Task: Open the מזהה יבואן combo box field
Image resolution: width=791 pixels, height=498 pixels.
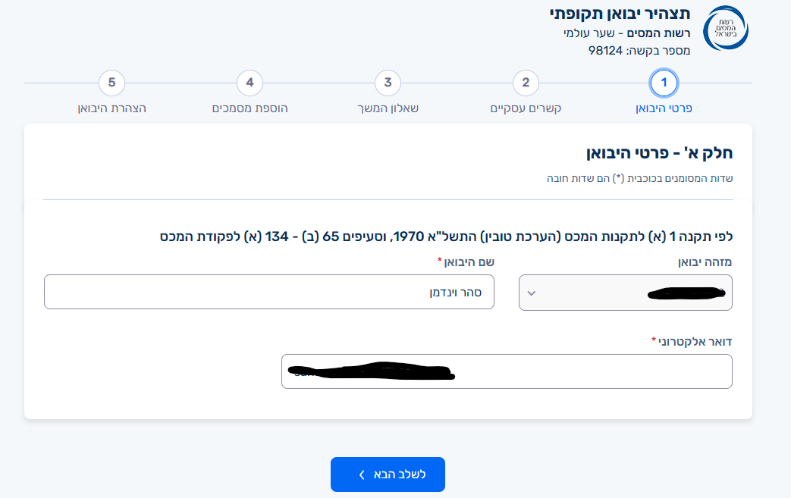Action: click(626, 293)
